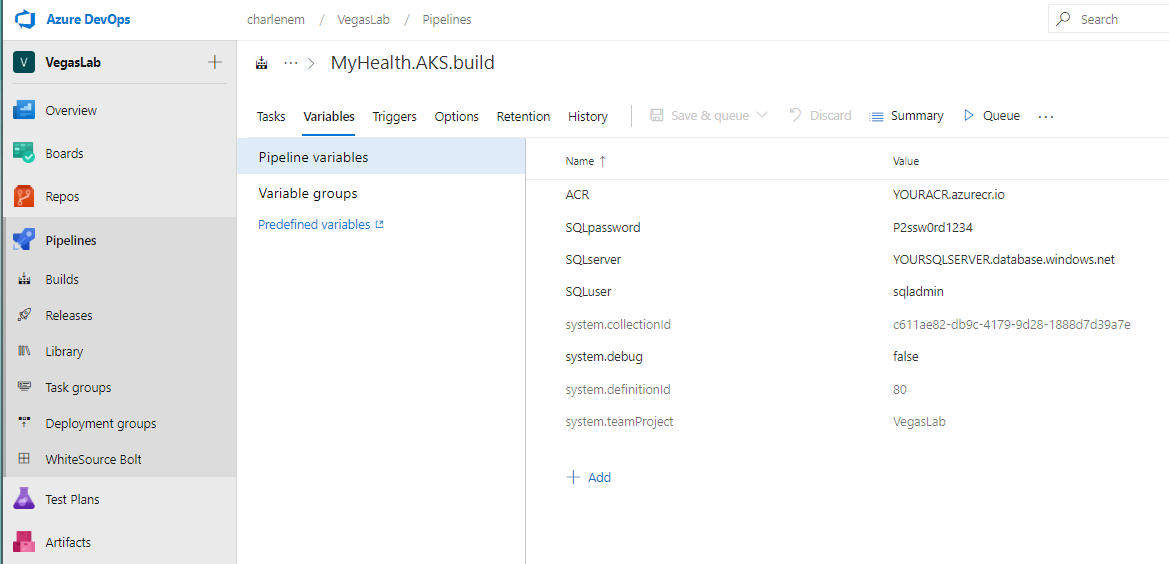Click the Discard undo icon
Viewport: 1169px width, 564px height.
(795, 115)
